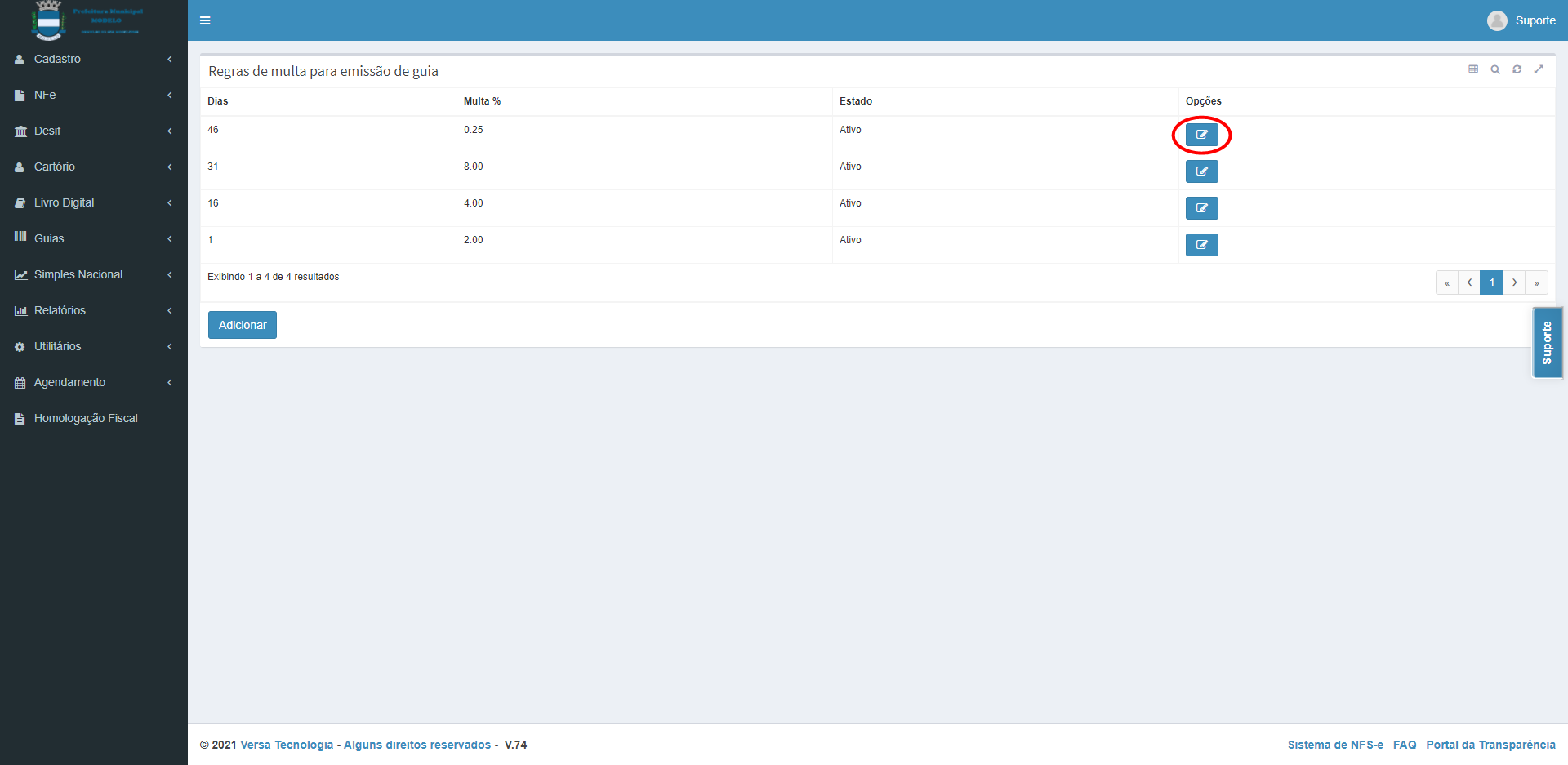
Task: Open the Suporte user profile menu
Action: (1522, 20)
